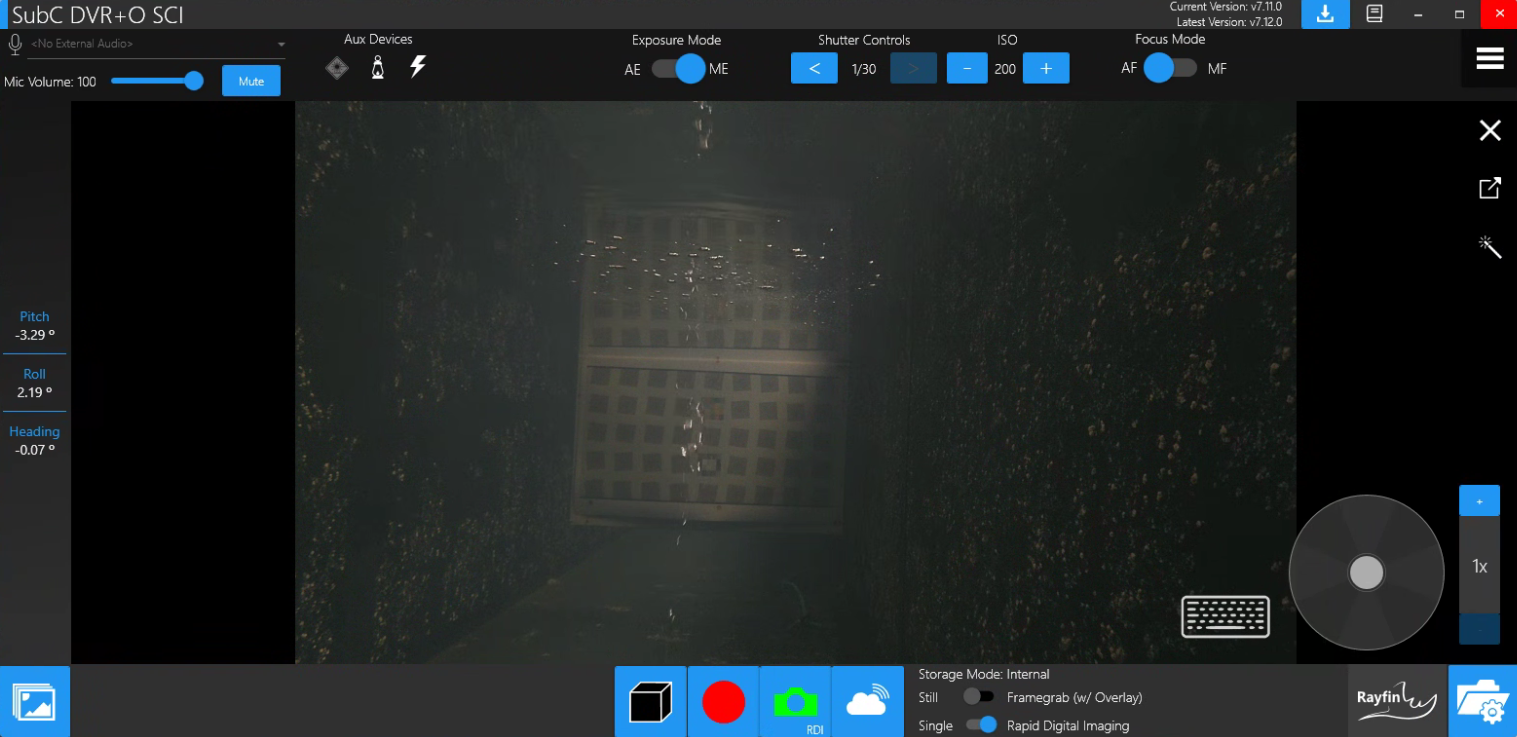Capture a still with the green camera icon
The width and height of the screenshot is (1517, 737).
pos(795,702)
